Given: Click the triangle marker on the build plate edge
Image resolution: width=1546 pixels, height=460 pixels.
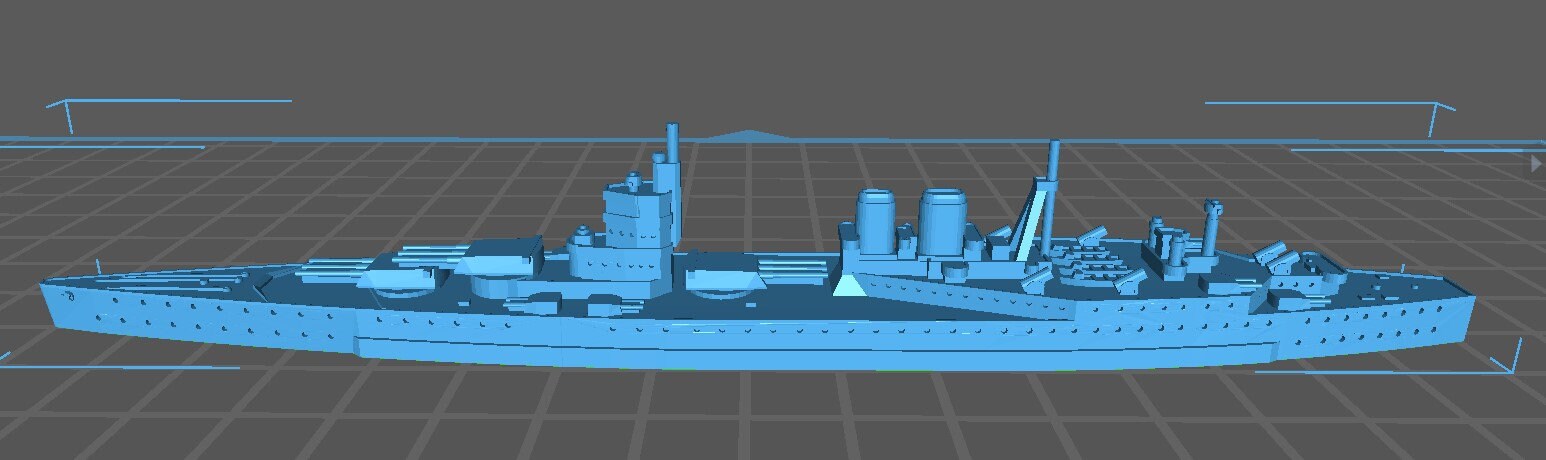Looking at the screenshot, I should pyautogui.click(x=745, y=135).
